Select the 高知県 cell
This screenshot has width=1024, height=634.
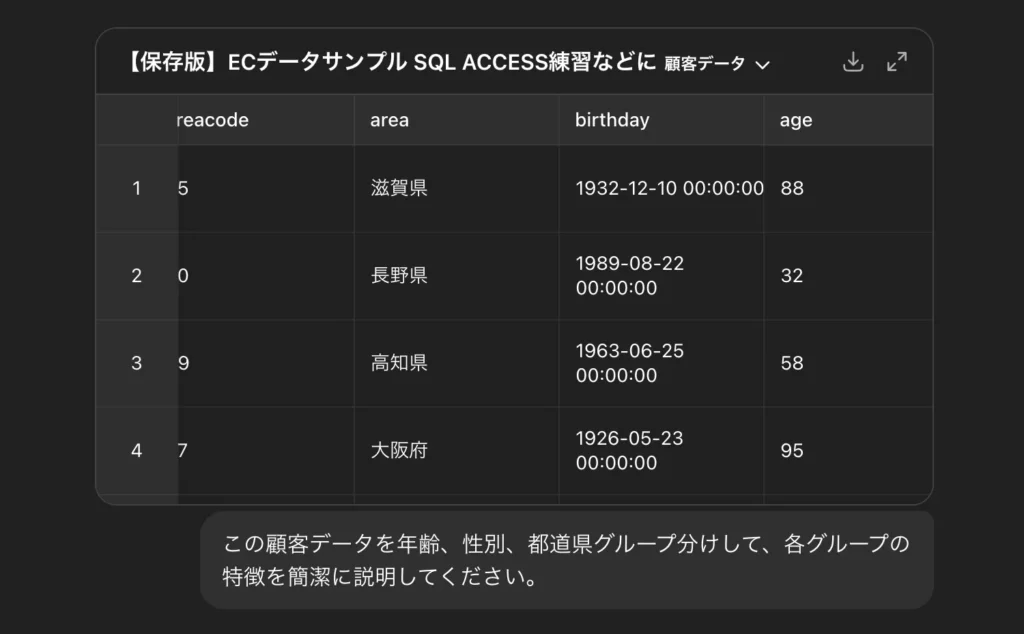(399, 363)
